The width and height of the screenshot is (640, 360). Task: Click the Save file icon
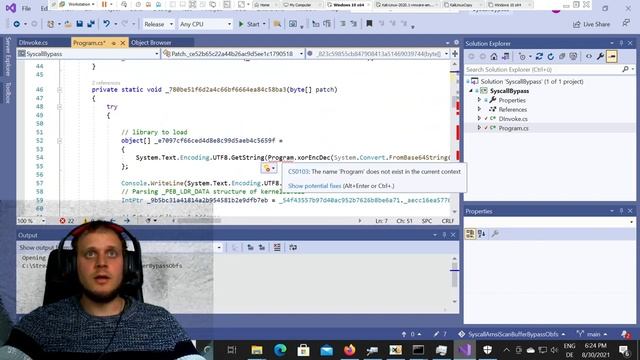coord(79,24)
